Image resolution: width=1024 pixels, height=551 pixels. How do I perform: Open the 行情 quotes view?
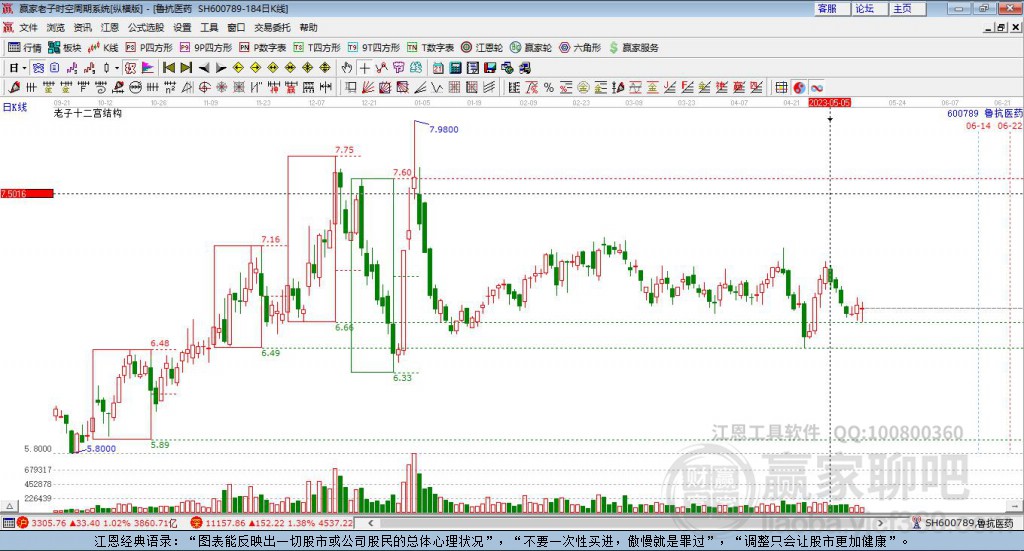[x=24, y=48]
